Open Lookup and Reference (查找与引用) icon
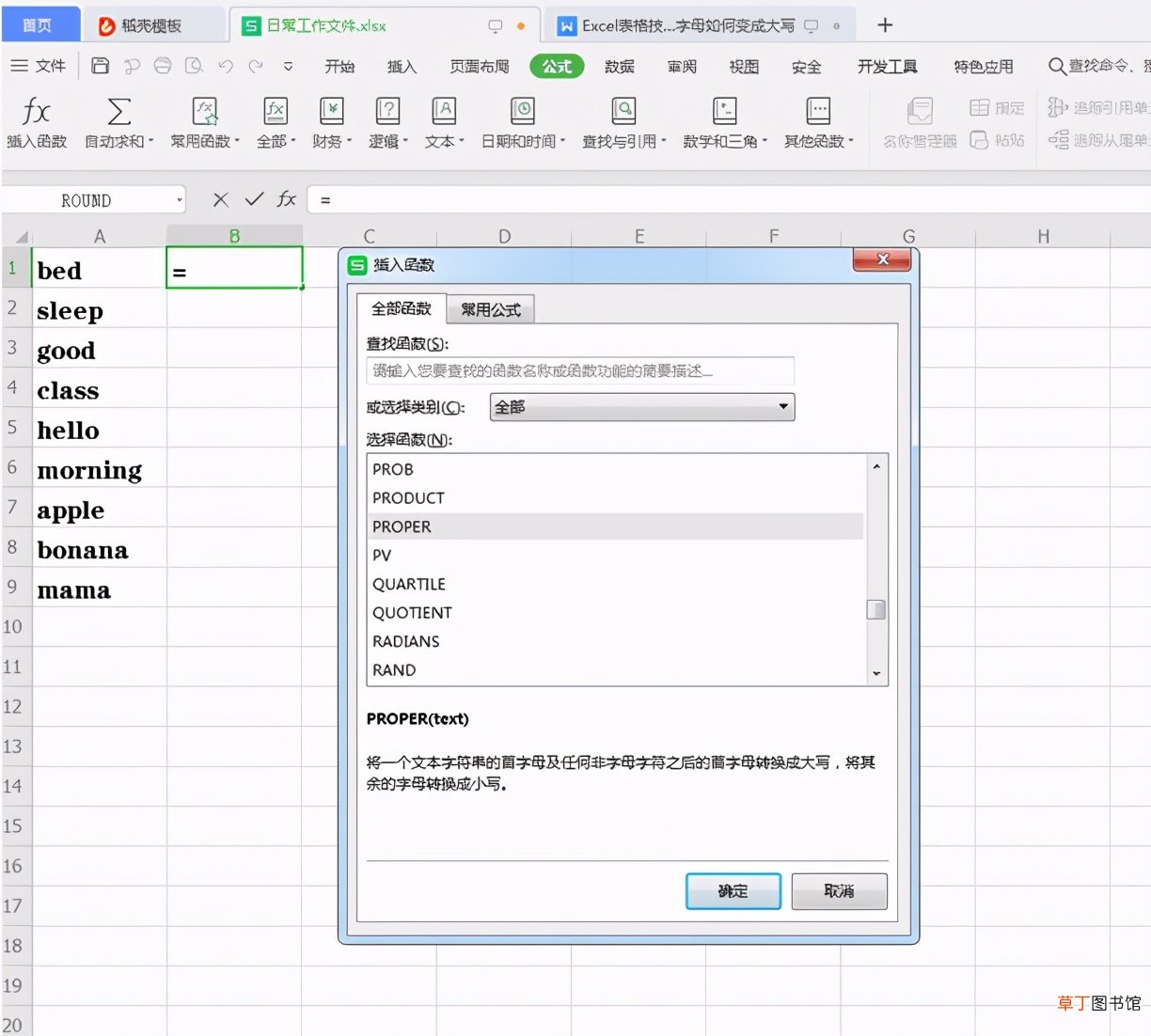Viewport: 1151px width, 1036px height. (623, 111)
